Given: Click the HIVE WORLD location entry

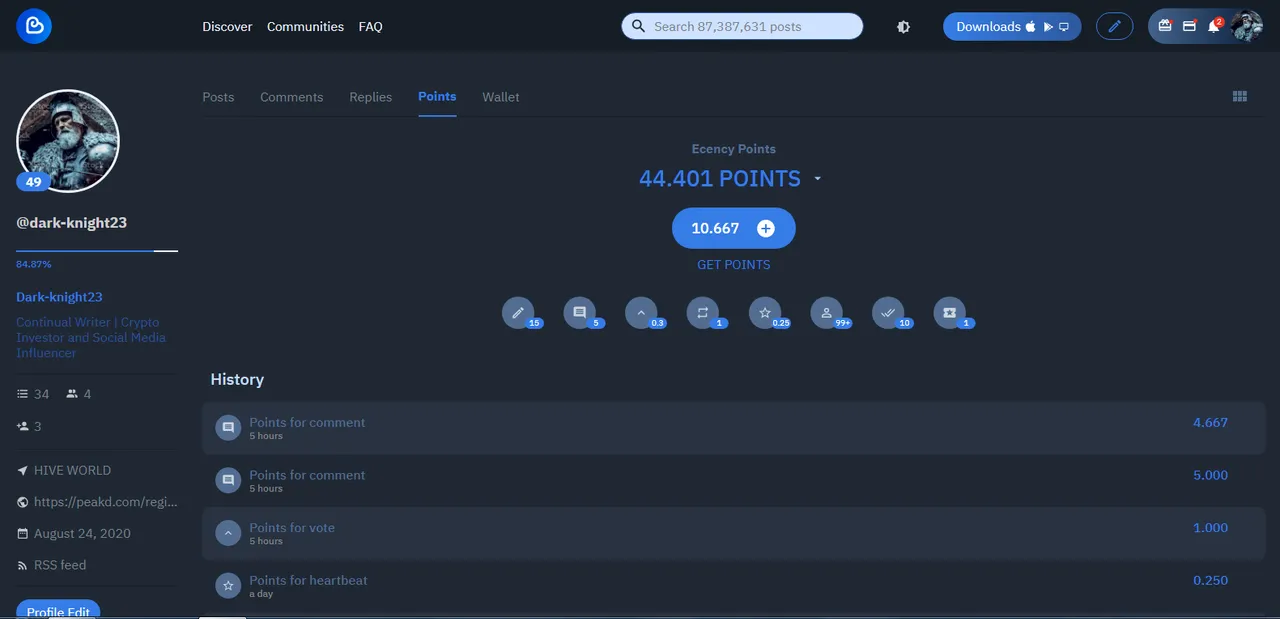Looking at the screenshot, I should click(x=64, y=470).
